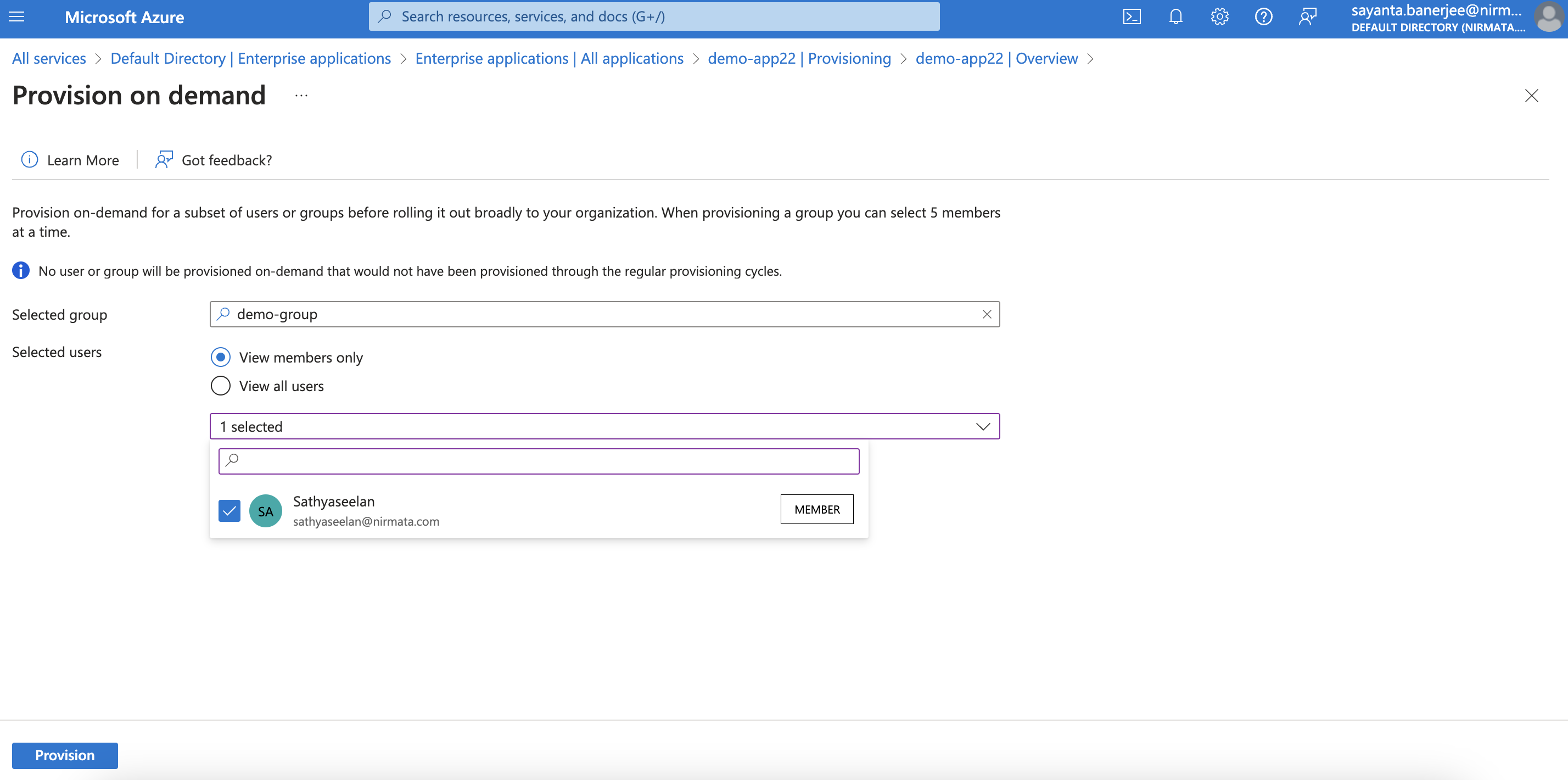
Task: Open the account avatar picture
Action: pos(1549,17)
